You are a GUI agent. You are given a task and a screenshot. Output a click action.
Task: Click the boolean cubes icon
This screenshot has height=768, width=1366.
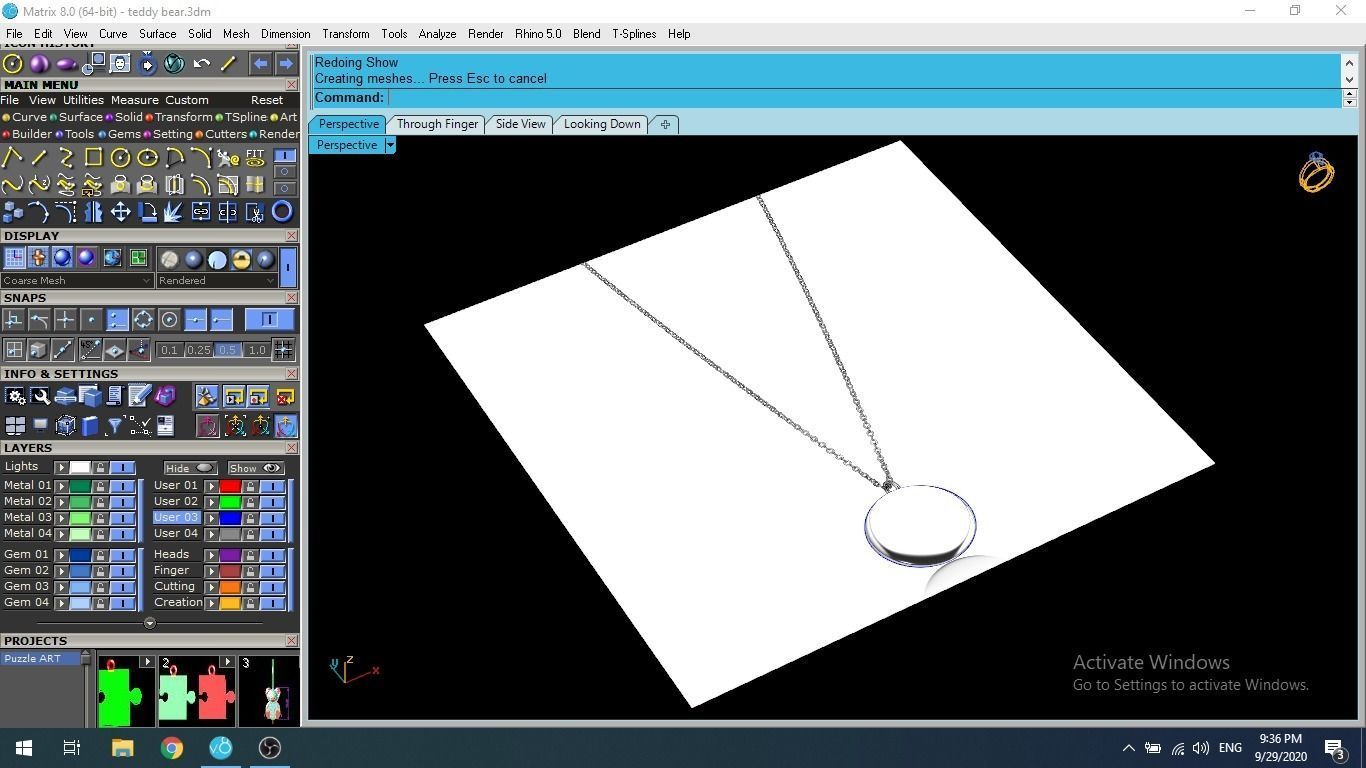pyautogui.click(x=12, y=212)
